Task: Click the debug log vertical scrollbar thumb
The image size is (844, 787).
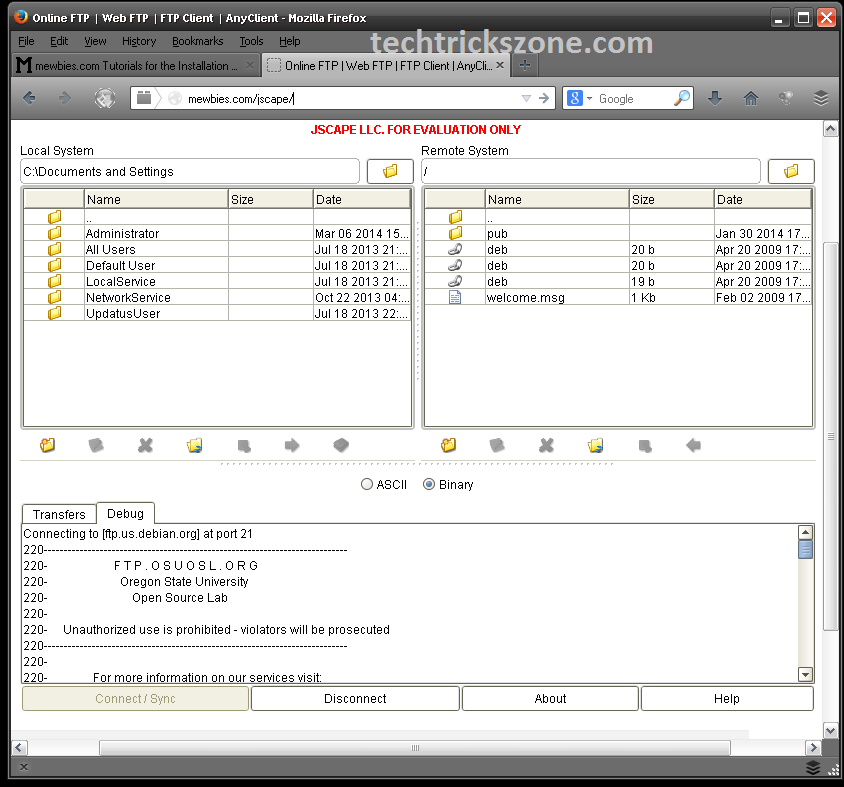Action: point(805,549)
